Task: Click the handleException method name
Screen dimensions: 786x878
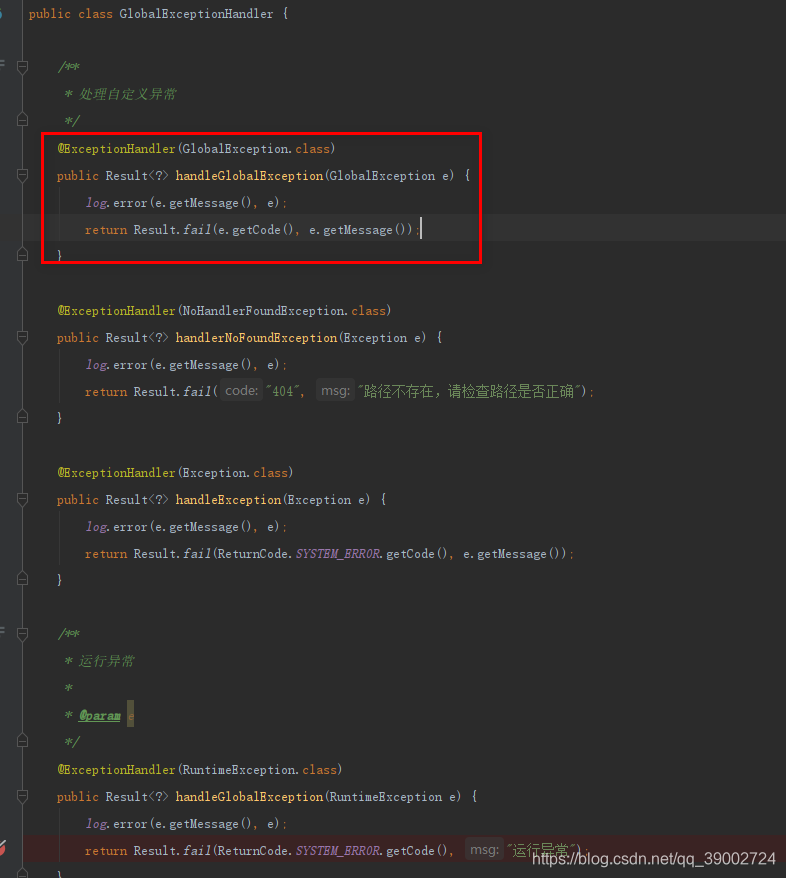Action: [x=228, y=499]
